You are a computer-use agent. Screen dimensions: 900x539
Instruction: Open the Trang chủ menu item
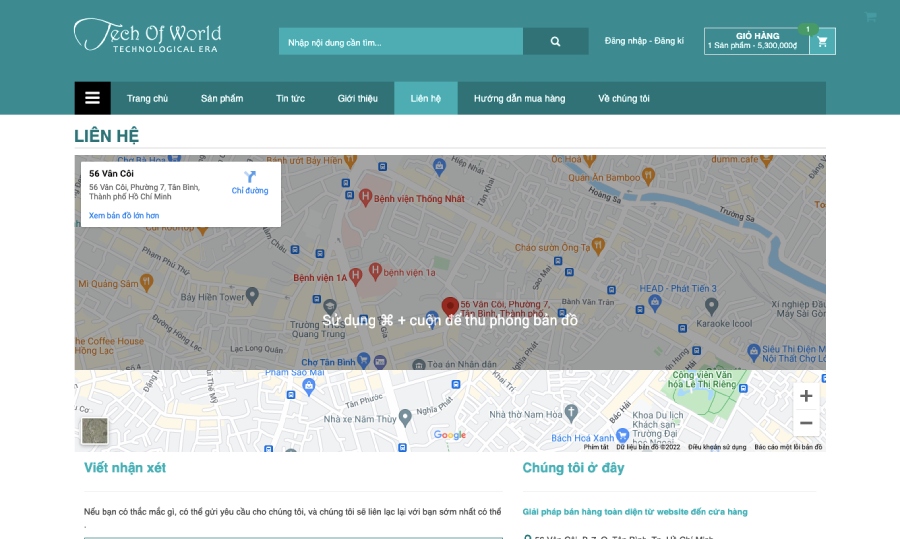[148, 98]
